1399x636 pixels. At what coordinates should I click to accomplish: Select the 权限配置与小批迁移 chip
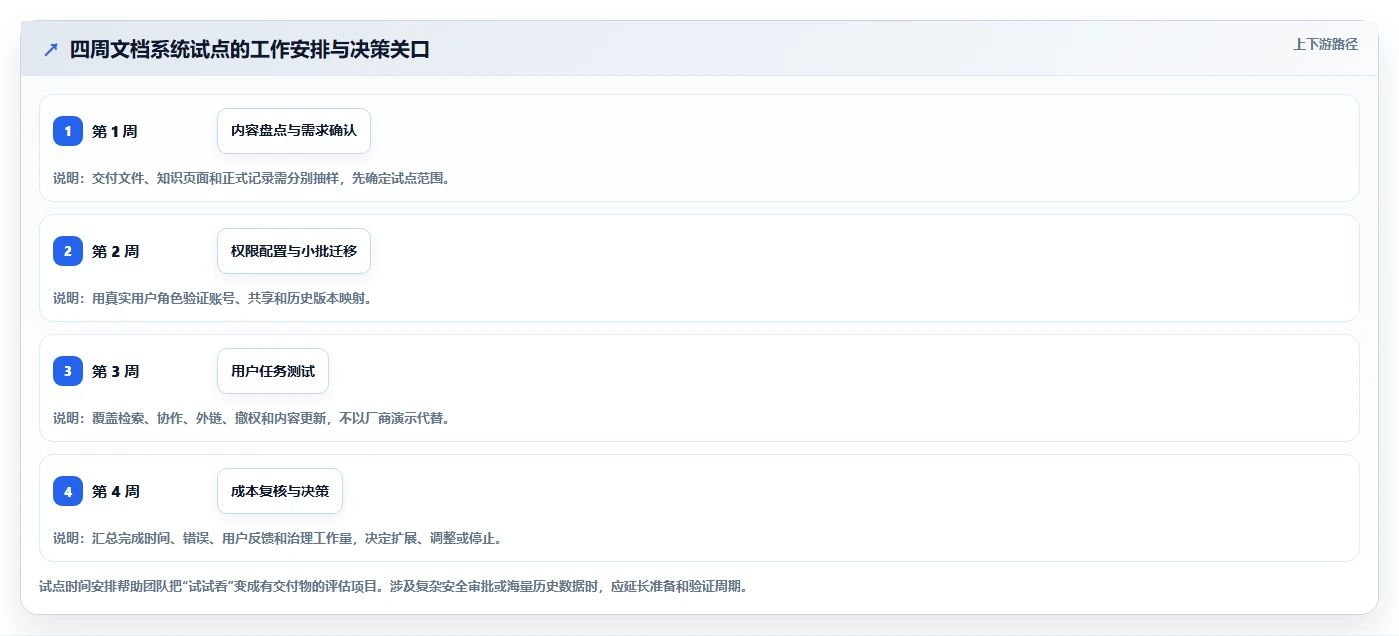point(294,251)
